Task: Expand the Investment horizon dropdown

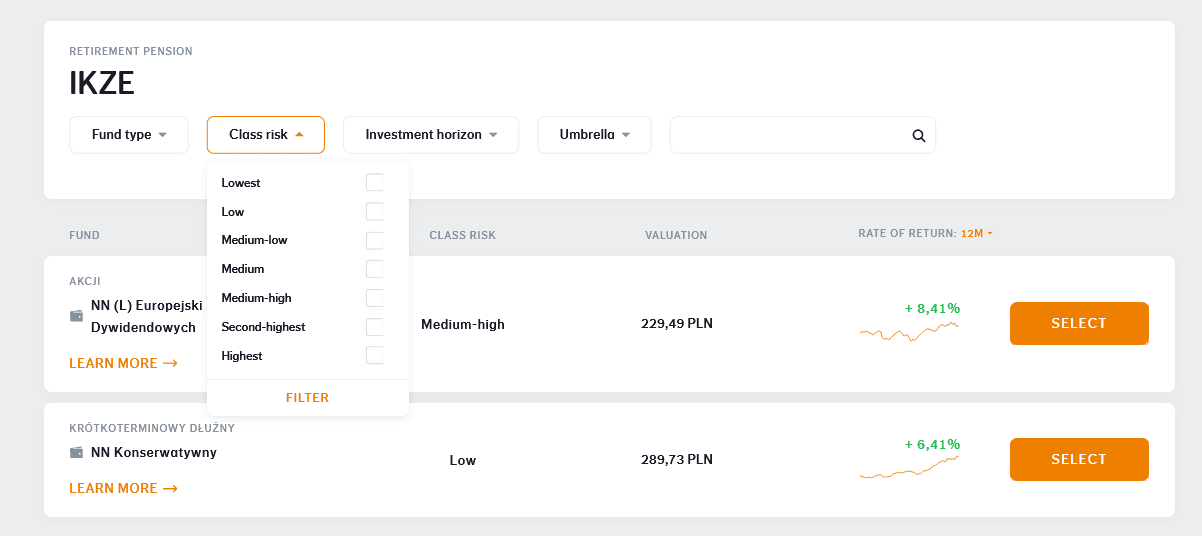Action: pyautogui.click(x=431, y=135)
